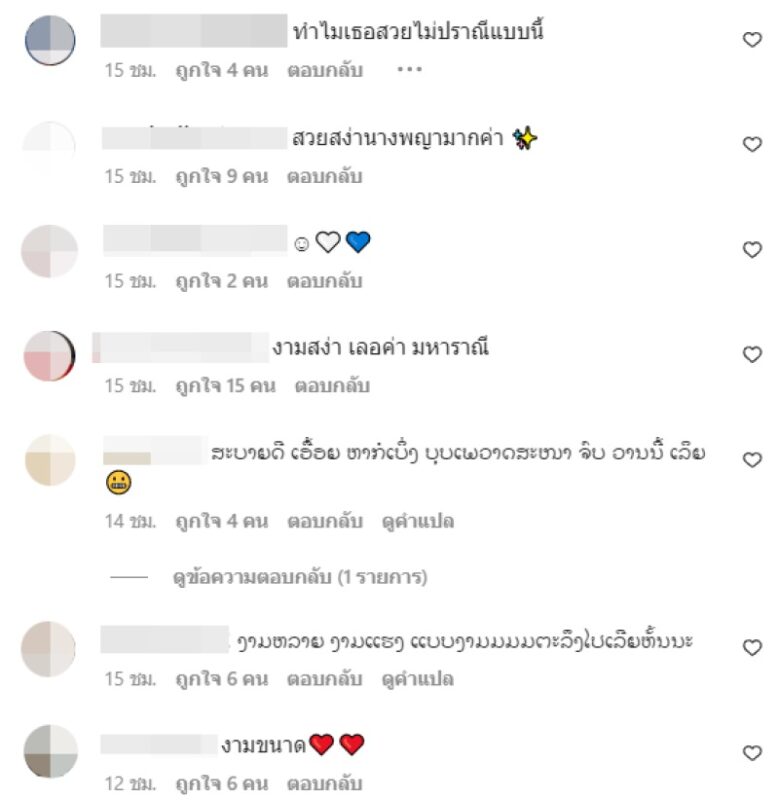Screen dimensions: 779x800
Task: Like the Lao comment with 6 likes
Action: (752, 647)
